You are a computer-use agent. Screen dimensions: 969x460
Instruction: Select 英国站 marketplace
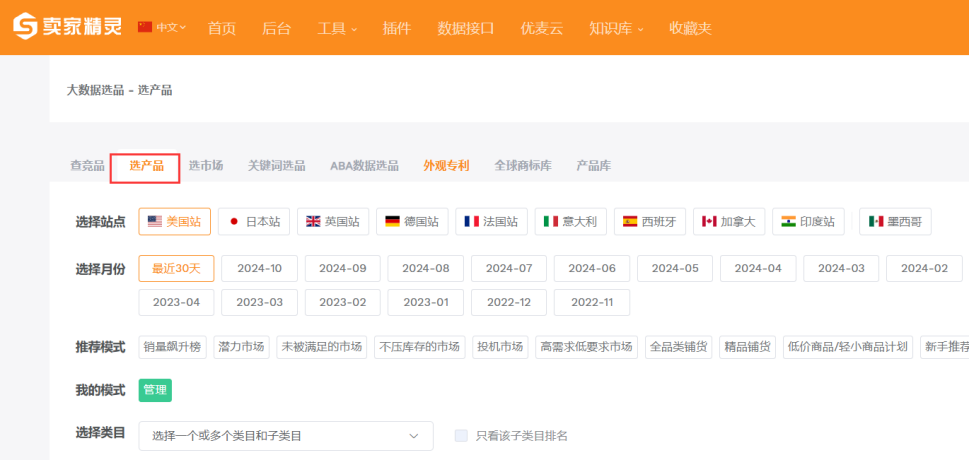click(333, 221)
